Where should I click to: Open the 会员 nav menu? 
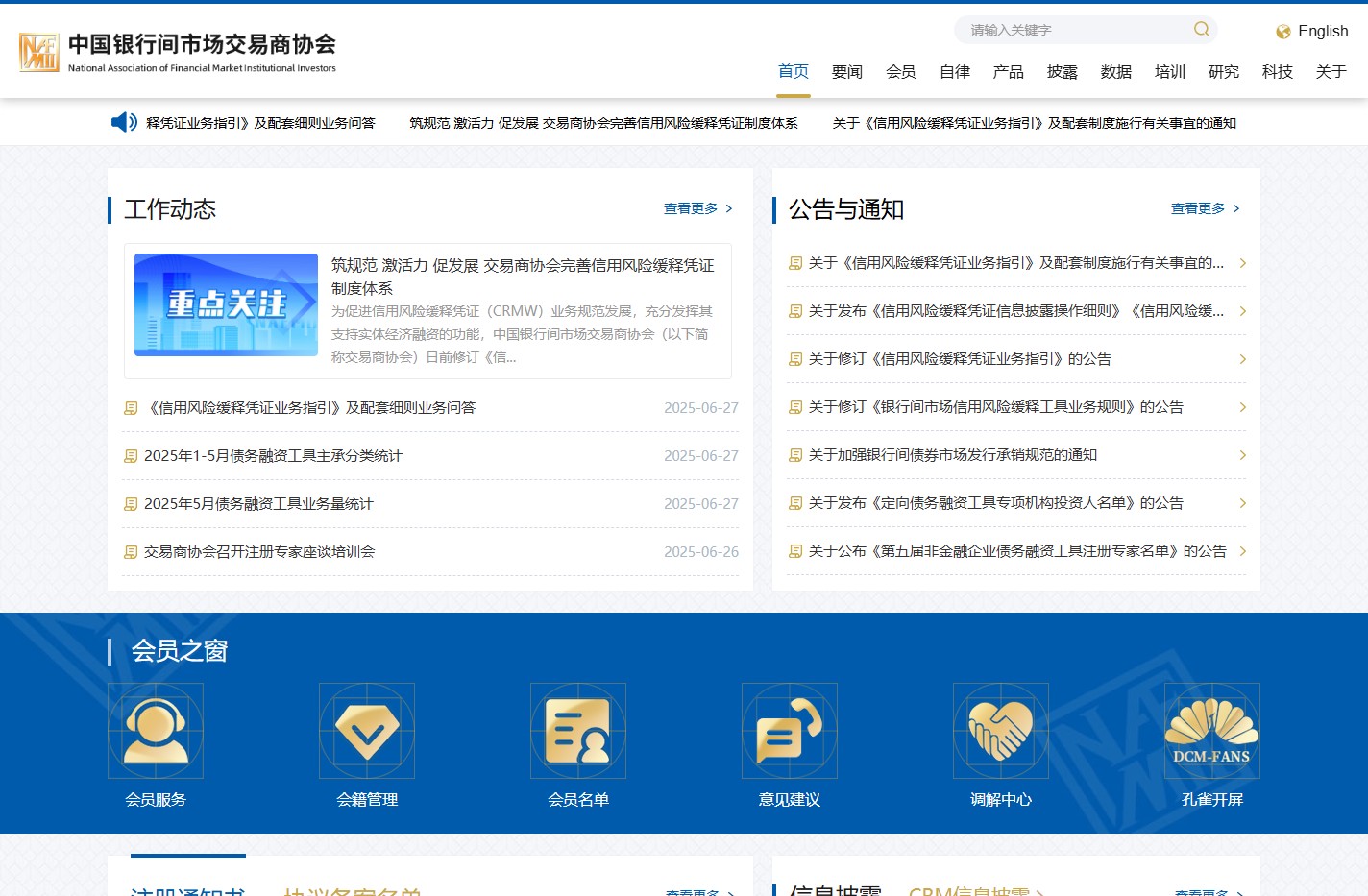901,71
